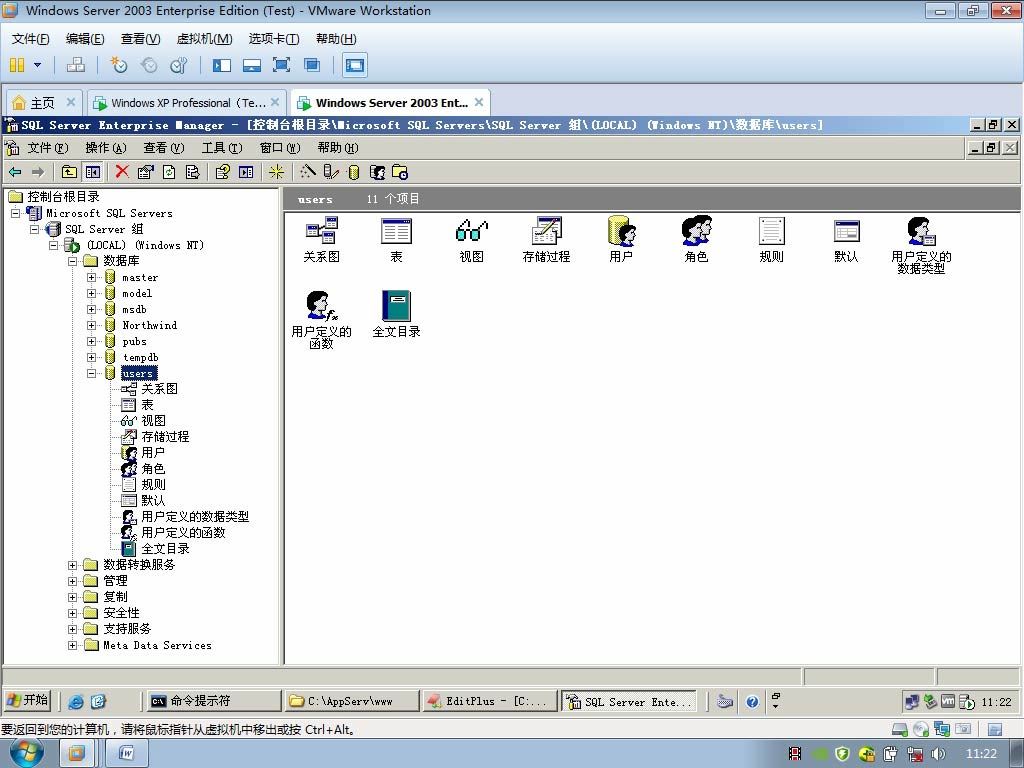Enter VMware full screen mode icon
The height and width of the screenshot is (768, 1024).
pyautogui.click(x=281, y=65)
